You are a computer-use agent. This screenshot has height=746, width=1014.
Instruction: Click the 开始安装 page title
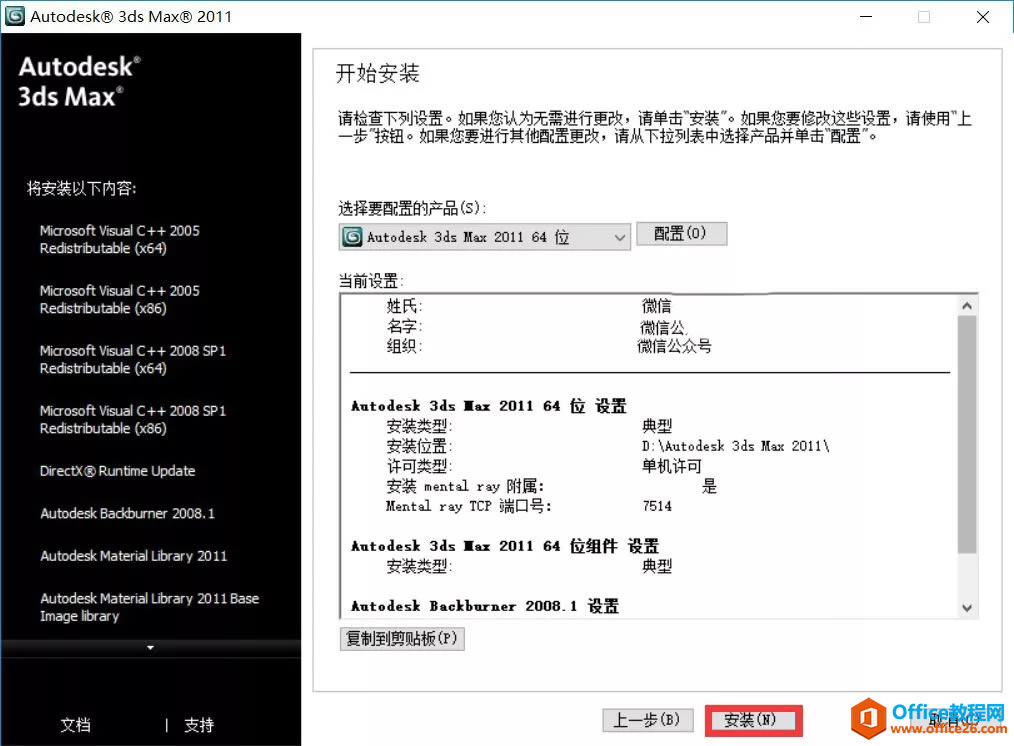pyautogui.click(x=378, y=73)
